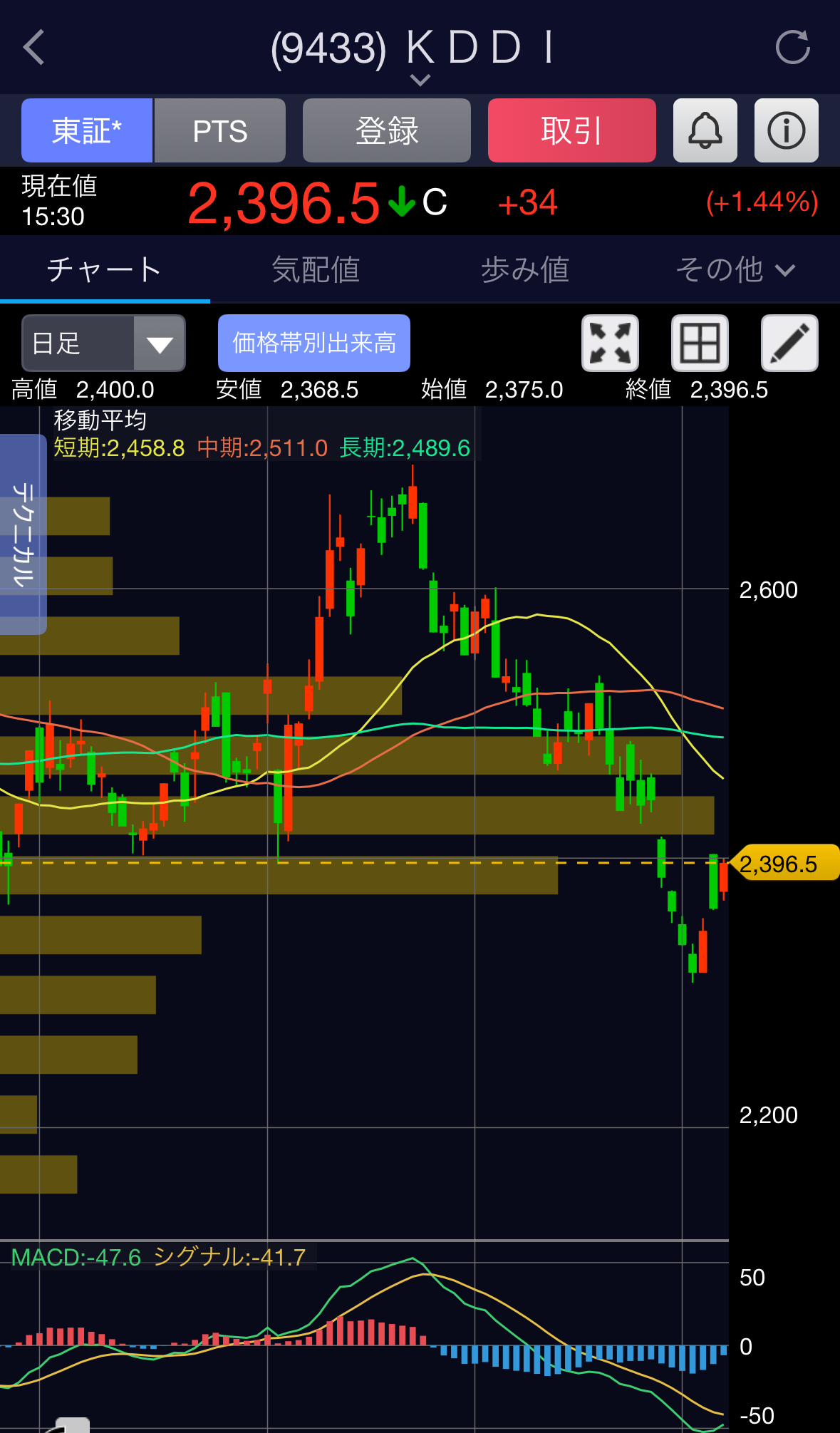Expand chart to fullscreen
This screenshot has height=1433, width=840.
(610, 343)
